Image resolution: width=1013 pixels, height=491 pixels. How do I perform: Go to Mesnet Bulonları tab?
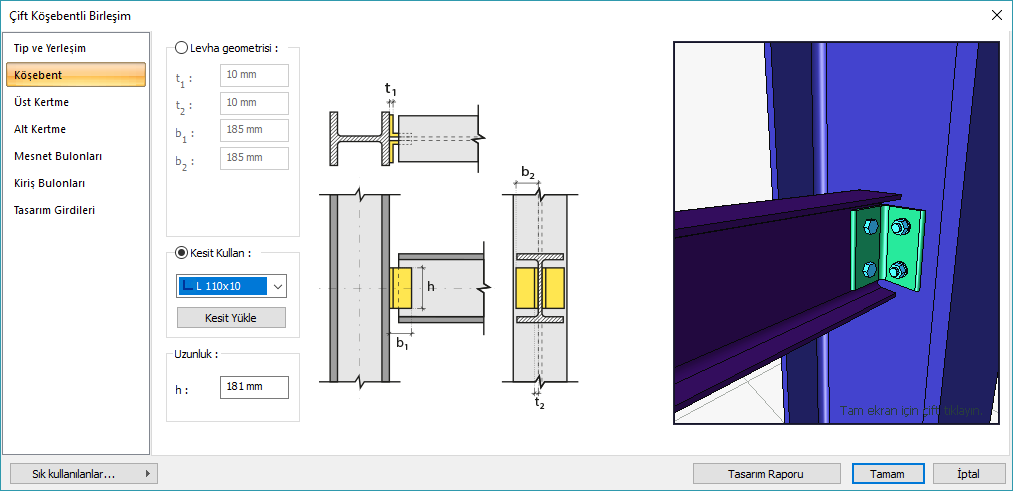(x=58, y=156)
